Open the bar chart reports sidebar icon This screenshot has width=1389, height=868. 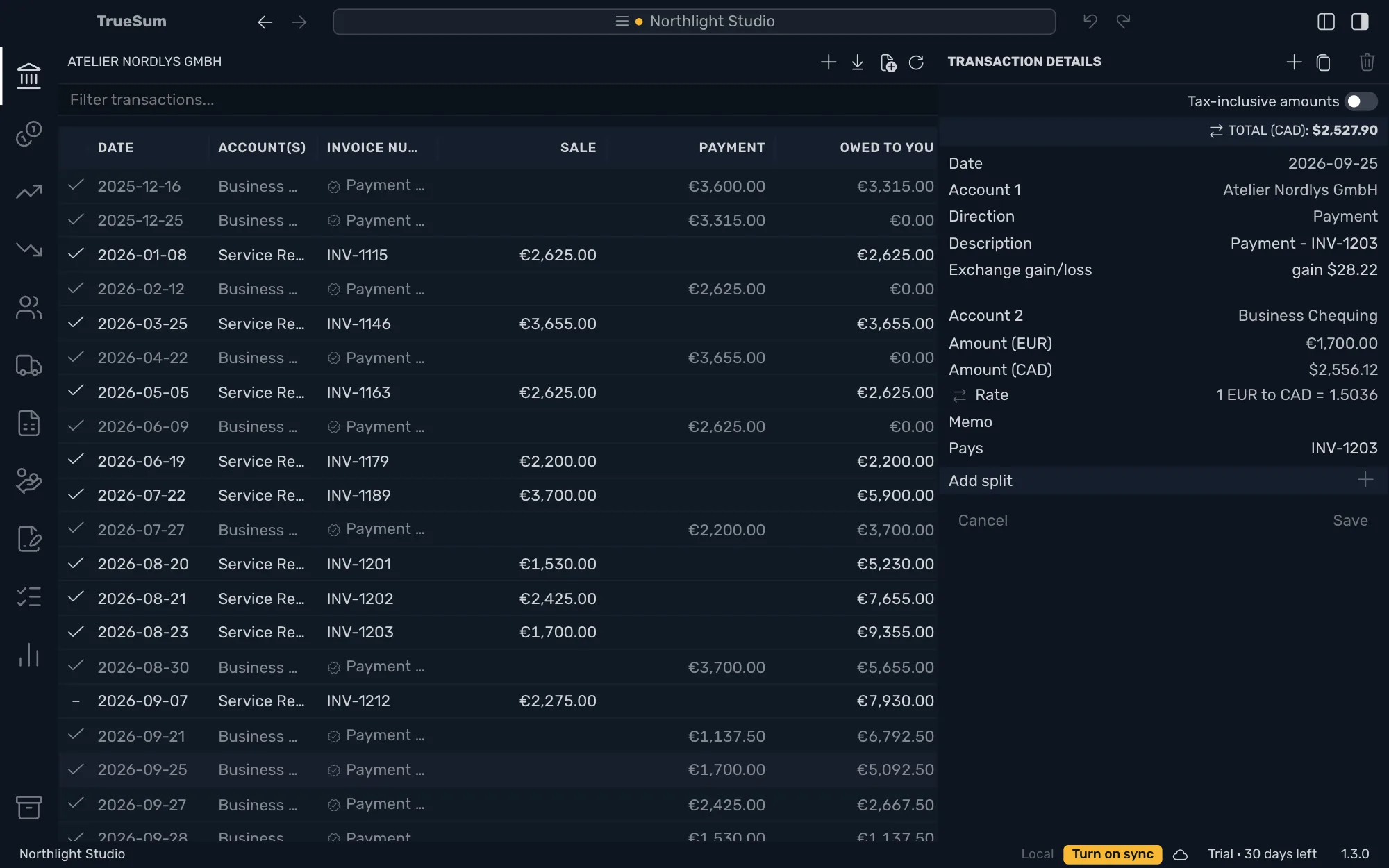28,655
